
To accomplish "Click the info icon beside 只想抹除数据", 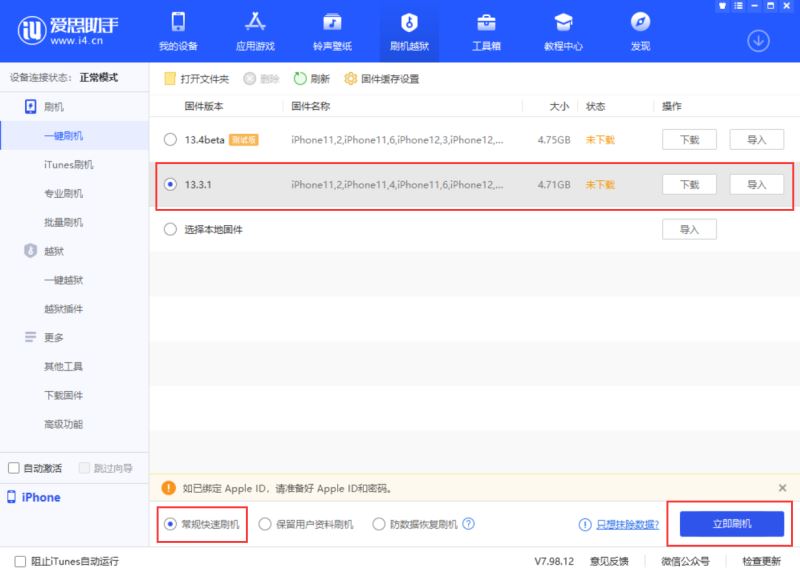I will [585, 524].
